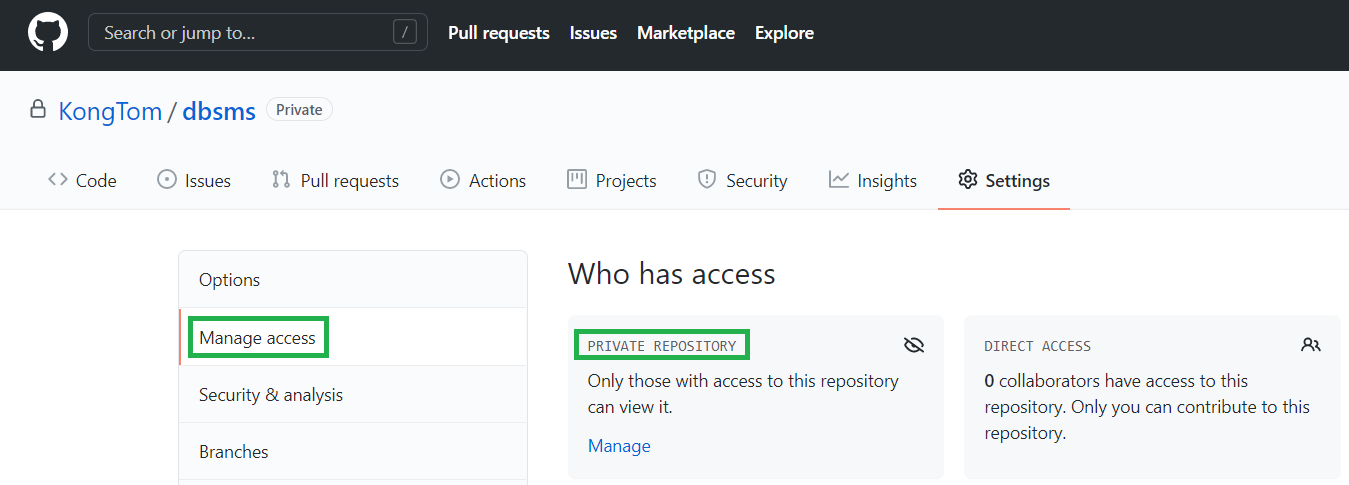Open the GitHub home logo
This screenshot has height=485, width=1349.
(48, 33)
